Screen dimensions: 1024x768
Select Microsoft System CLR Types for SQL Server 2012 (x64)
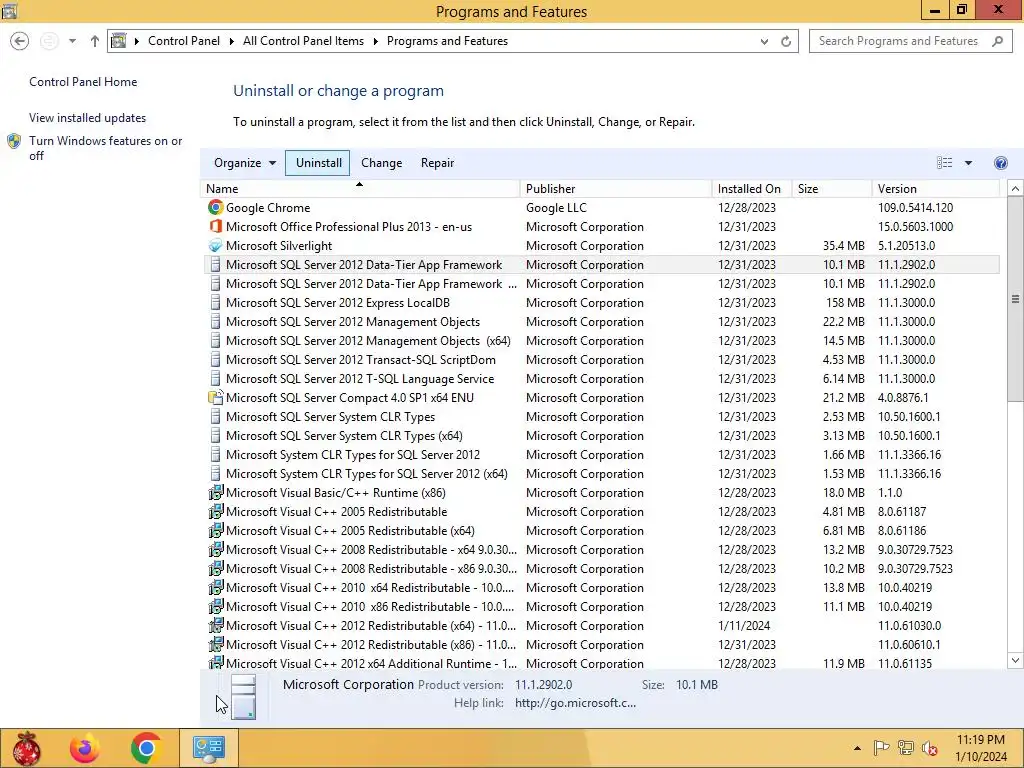[x=601, y=473]
